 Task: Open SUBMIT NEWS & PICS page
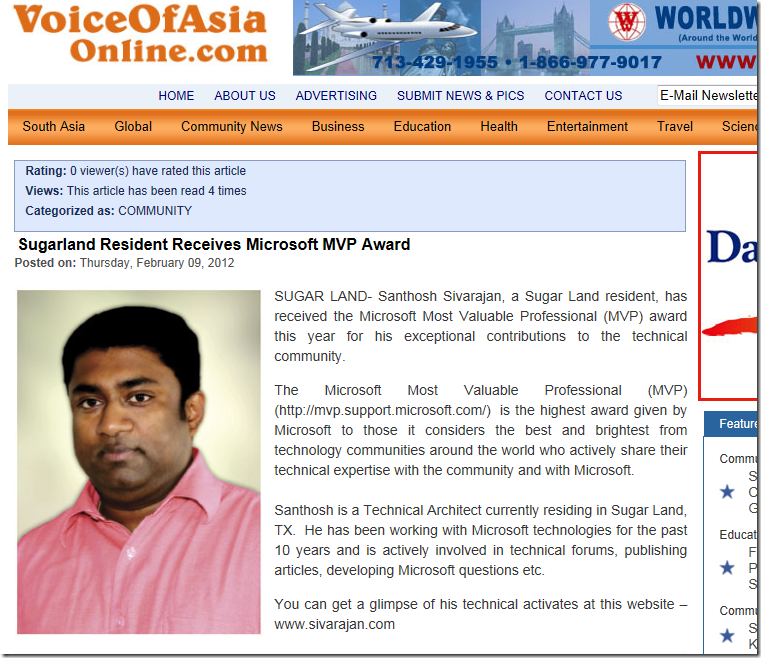pyautogui.click(x=461, y=96)
